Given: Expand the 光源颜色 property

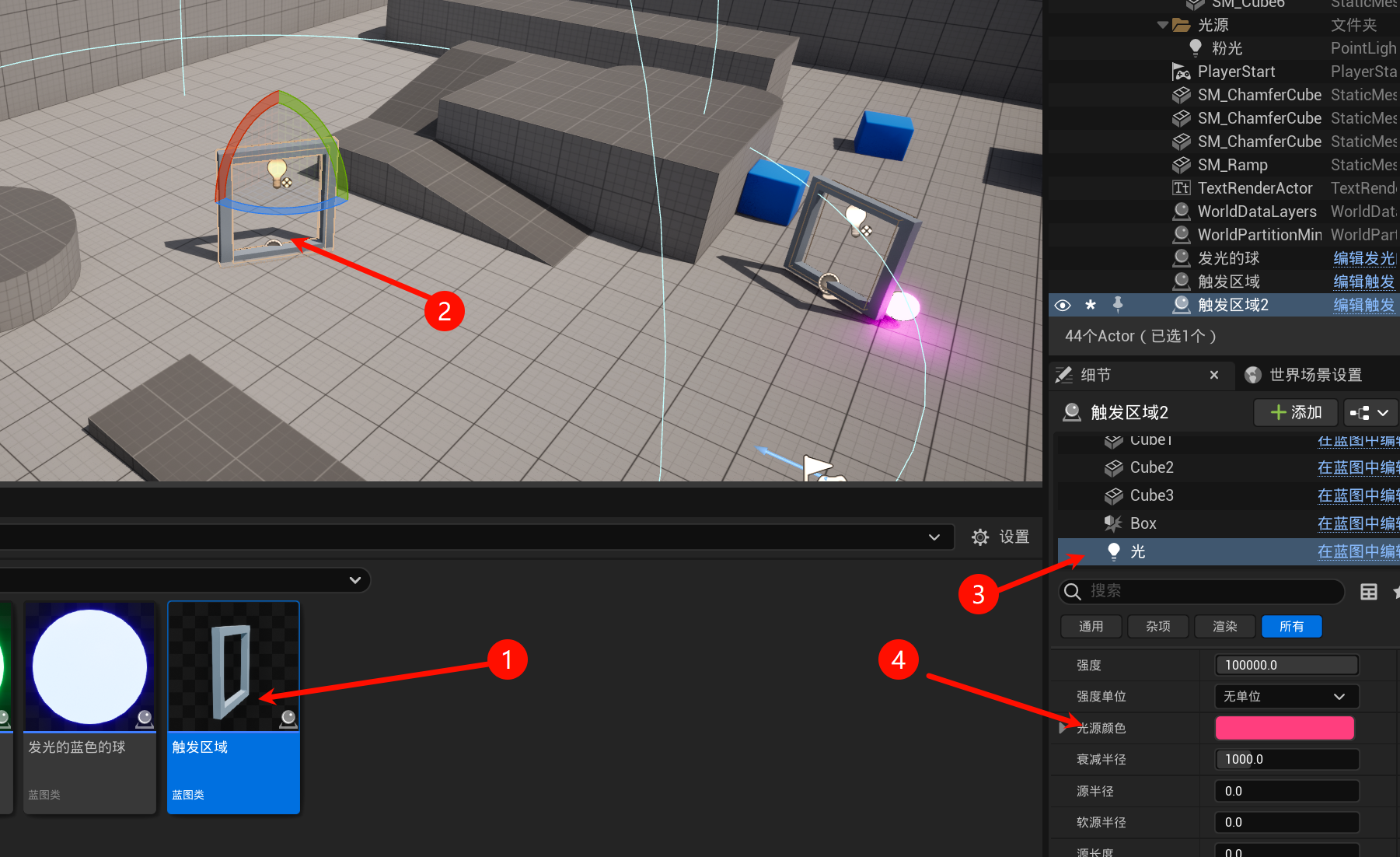Looking at the screenshot, I should (1063, 729).
